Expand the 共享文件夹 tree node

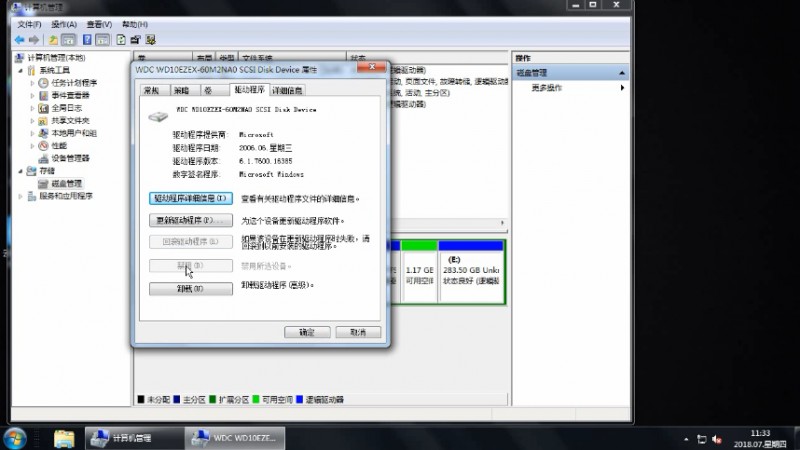pos(32,120)
